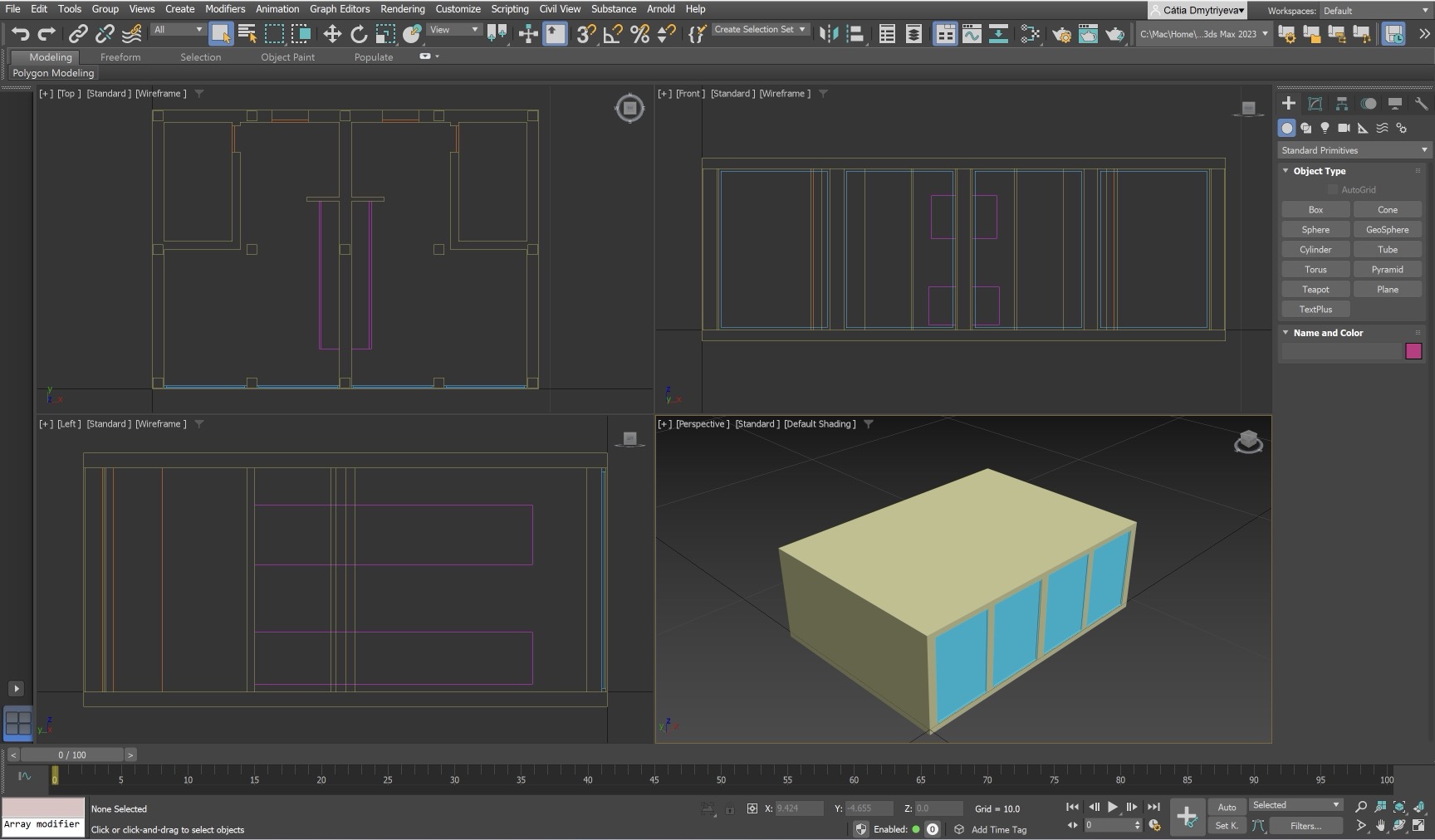This screenshot has width=1435, height=840.
Task: Open the Create Selection Set dropdown
Action: click(x=760, y=30)
